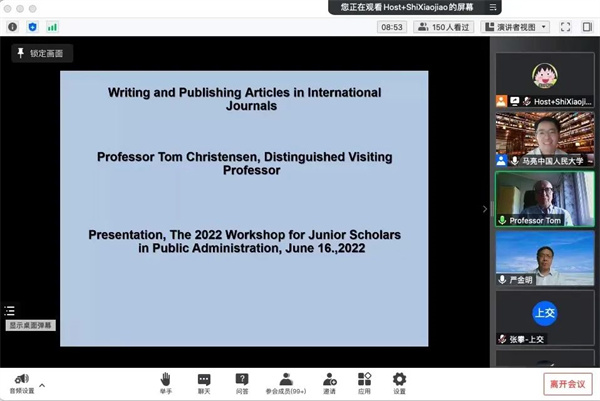The image size is (600, 401).
Task: Toggle fullscreen mode in top bar
Action: (x=565, y=27)
